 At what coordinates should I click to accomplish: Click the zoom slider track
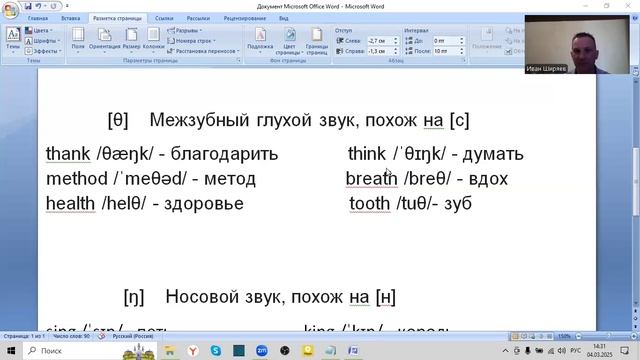point(606,336)
